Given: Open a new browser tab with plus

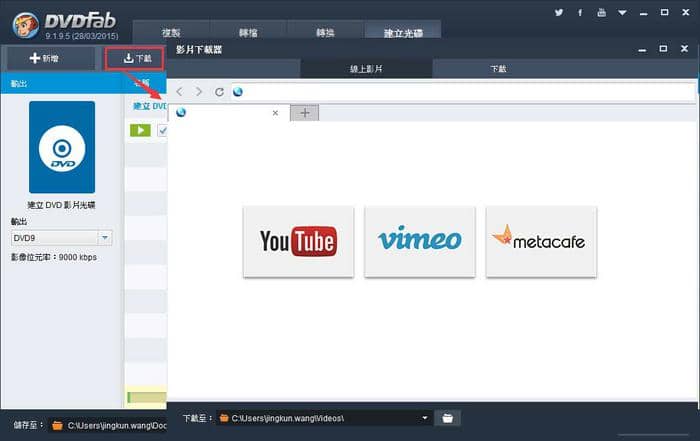Looking at the screenshot, I should tap(304, 113).
